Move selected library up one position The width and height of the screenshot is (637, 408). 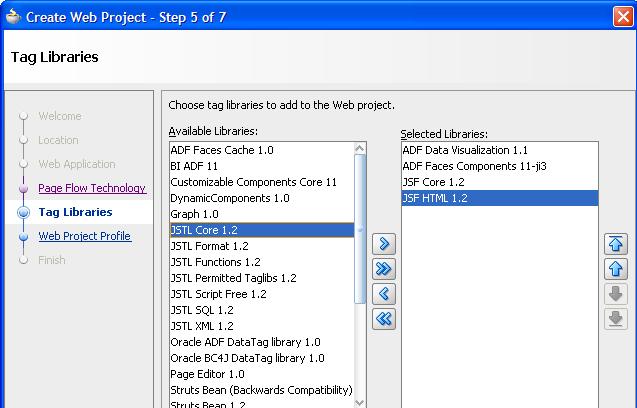(x=616, y=269)
